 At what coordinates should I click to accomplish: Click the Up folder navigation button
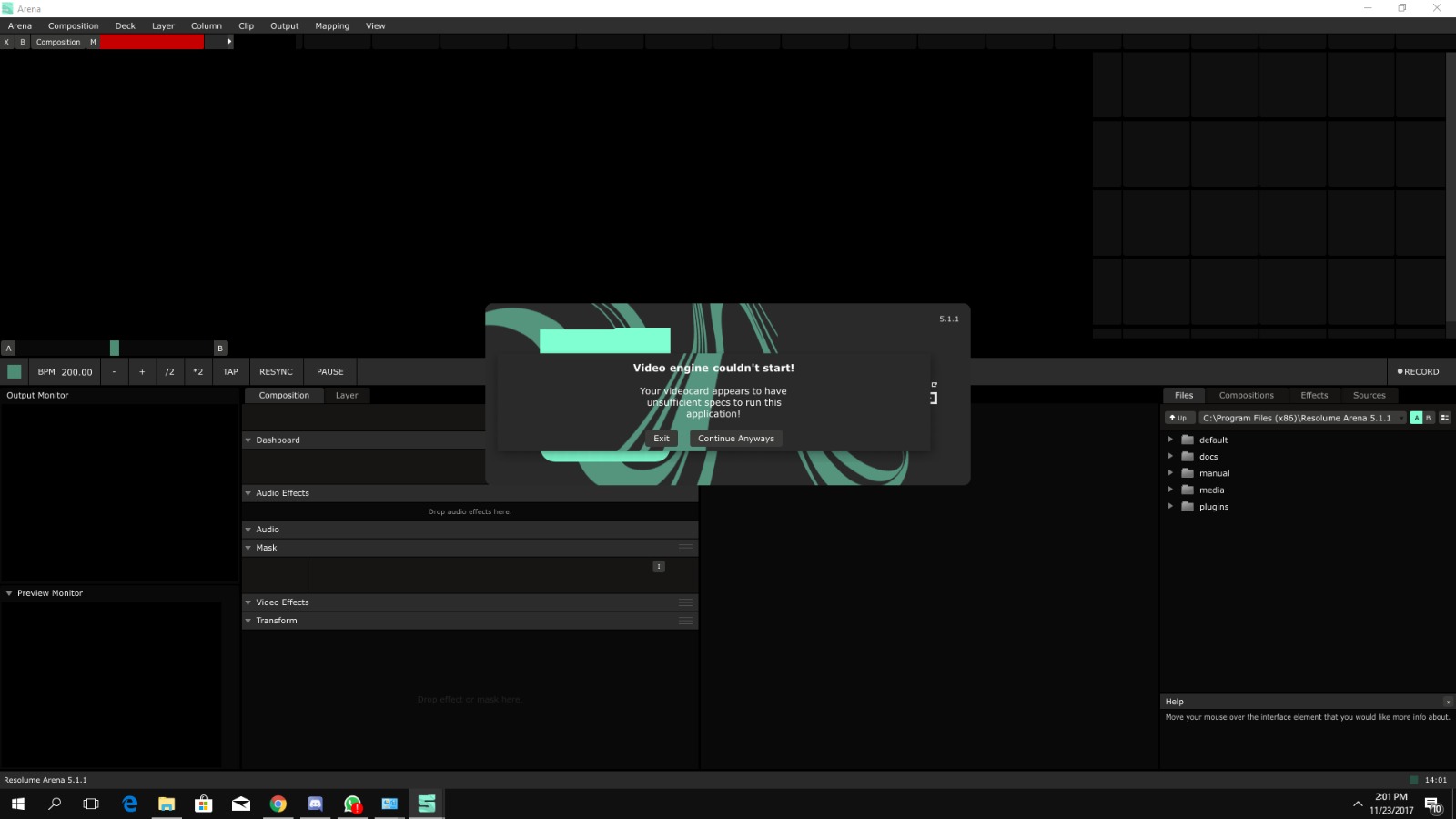(x=1178, y=418)
